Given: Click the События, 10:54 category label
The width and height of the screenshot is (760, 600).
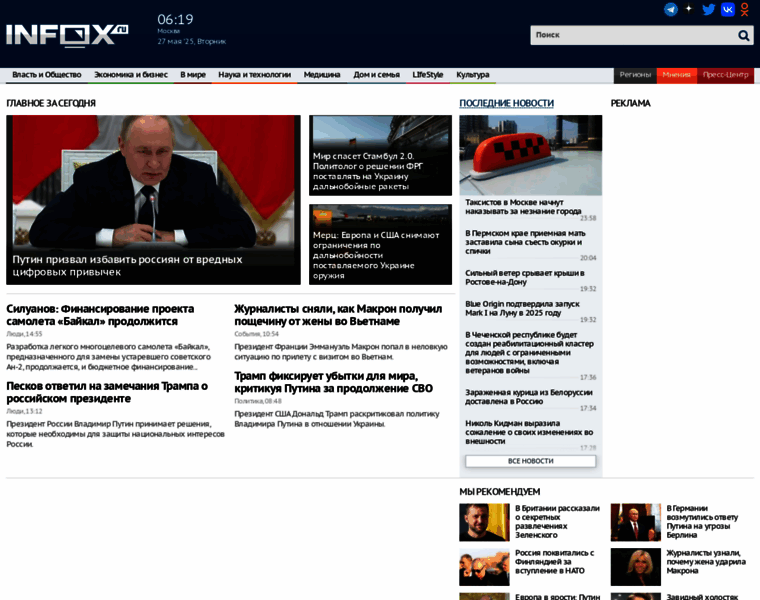Looking at the screenshot, I should 256,334.
